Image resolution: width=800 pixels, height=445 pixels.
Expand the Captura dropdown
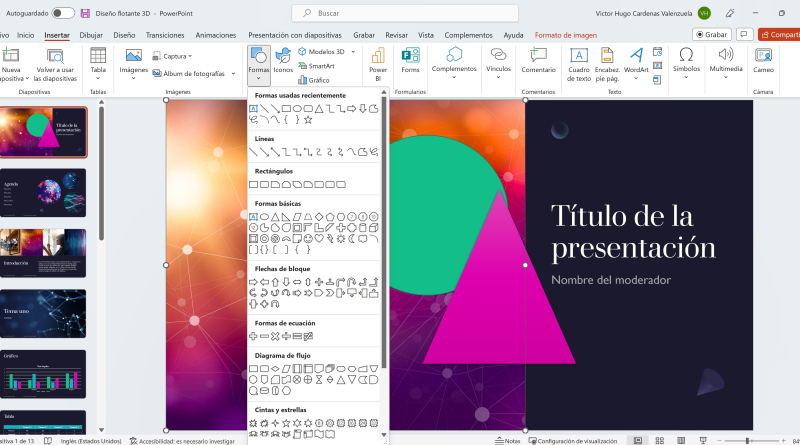coord(172,56)
